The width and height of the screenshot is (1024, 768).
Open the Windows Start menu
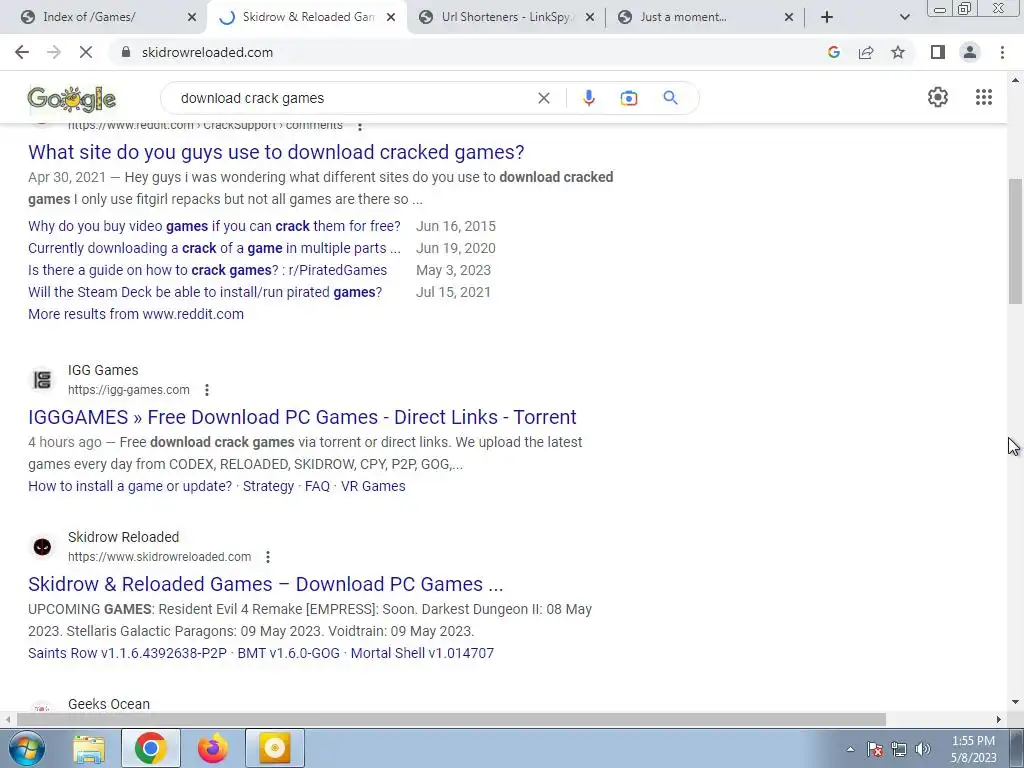[x=26, y=748]
